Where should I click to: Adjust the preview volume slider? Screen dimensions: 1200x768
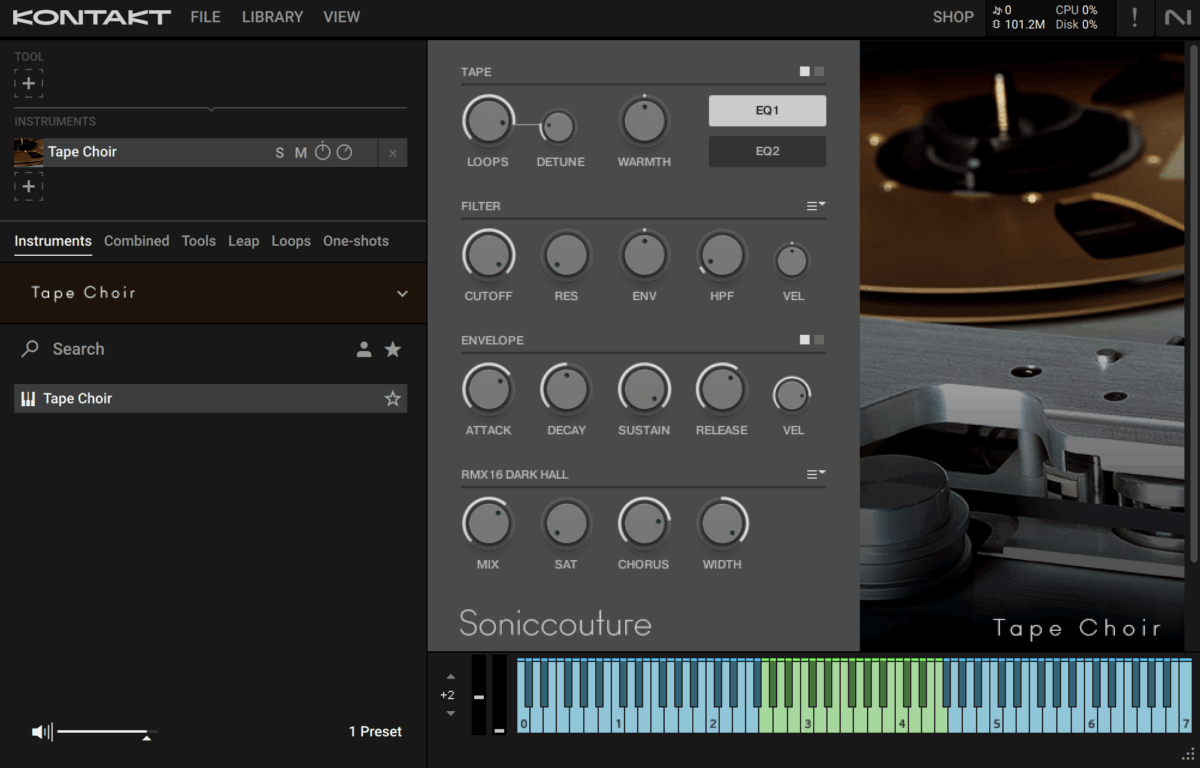[x=107, y=733]
